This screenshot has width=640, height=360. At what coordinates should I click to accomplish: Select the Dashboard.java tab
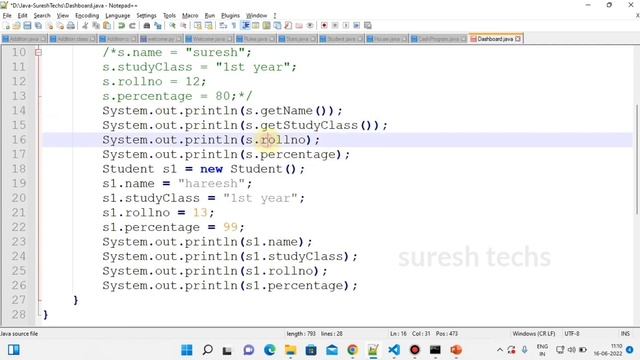(495, 39)
